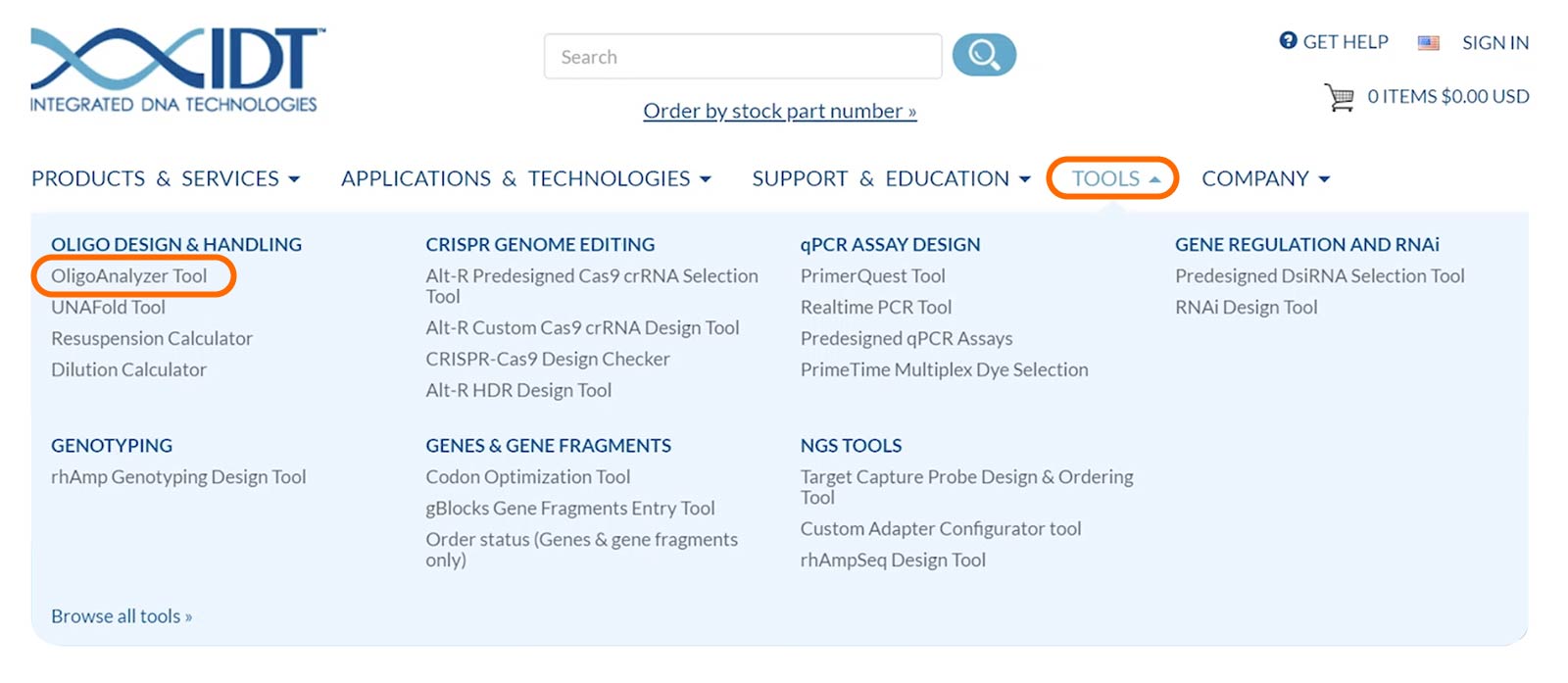The width and height of the screenshot is (1568, 683).
Task: Open the PrimerQuest Tool
Action: (872, 275)
